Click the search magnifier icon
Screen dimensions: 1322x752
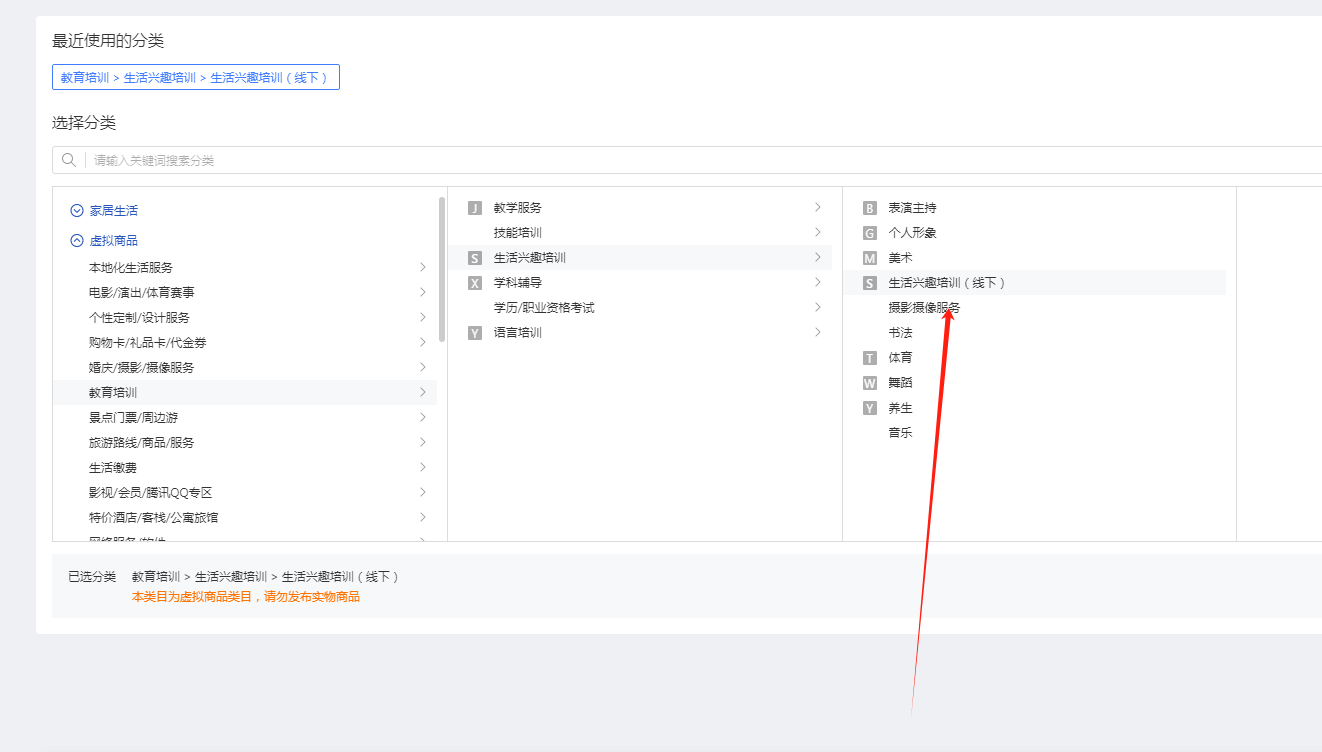click(69, 160)
